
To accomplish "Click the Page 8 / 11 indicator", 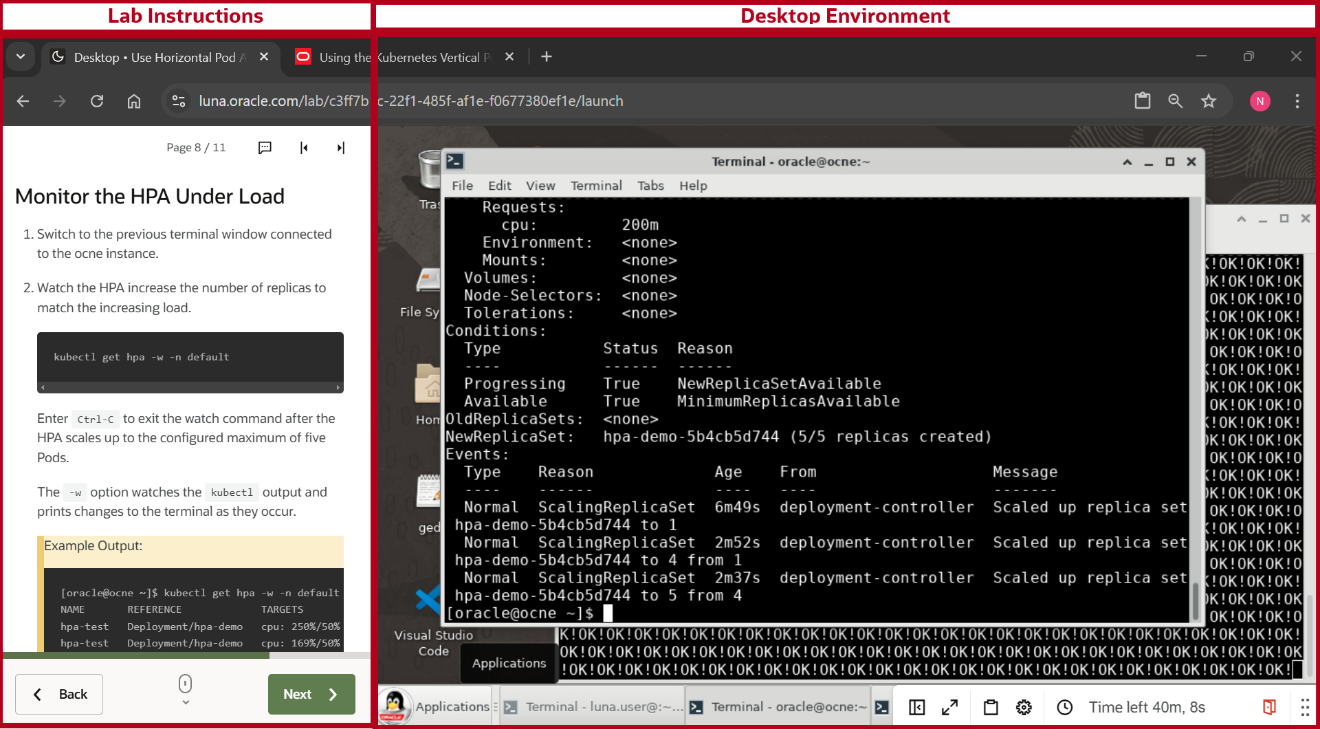I will point(196,148).
